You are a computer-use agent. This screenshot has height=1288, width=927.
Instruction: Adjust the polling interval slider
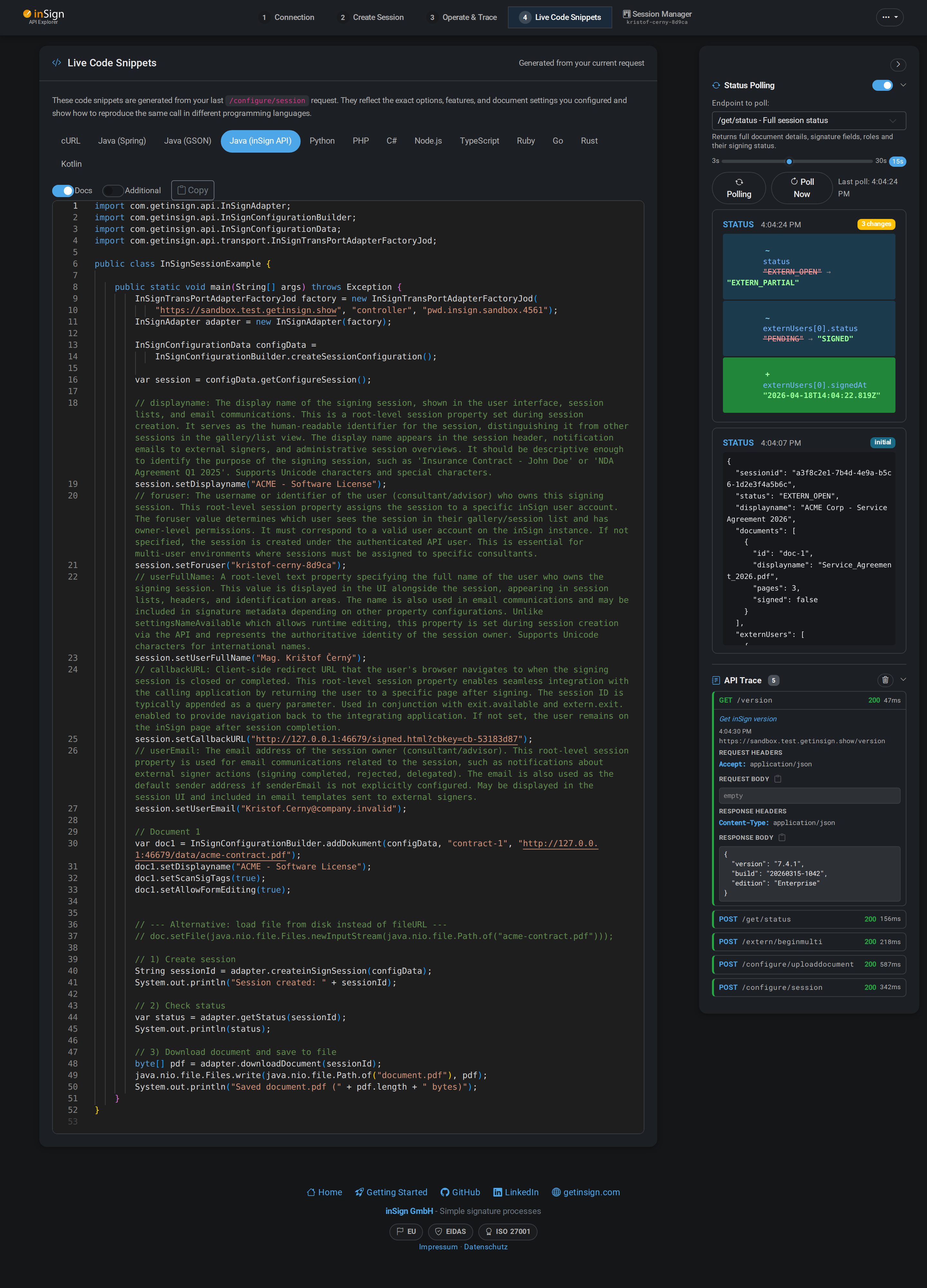tap(789, 161)
